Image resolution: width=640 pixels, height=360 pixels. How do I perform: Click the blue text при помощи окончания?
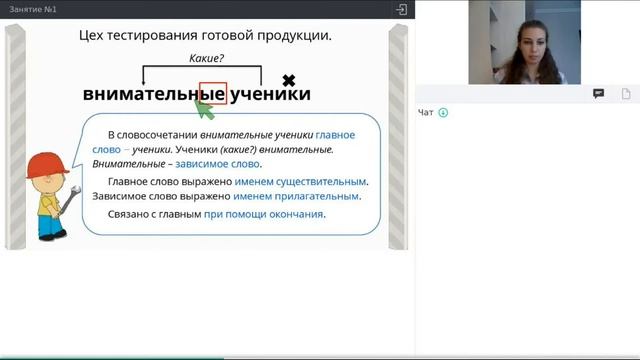(x=264, y=214)
